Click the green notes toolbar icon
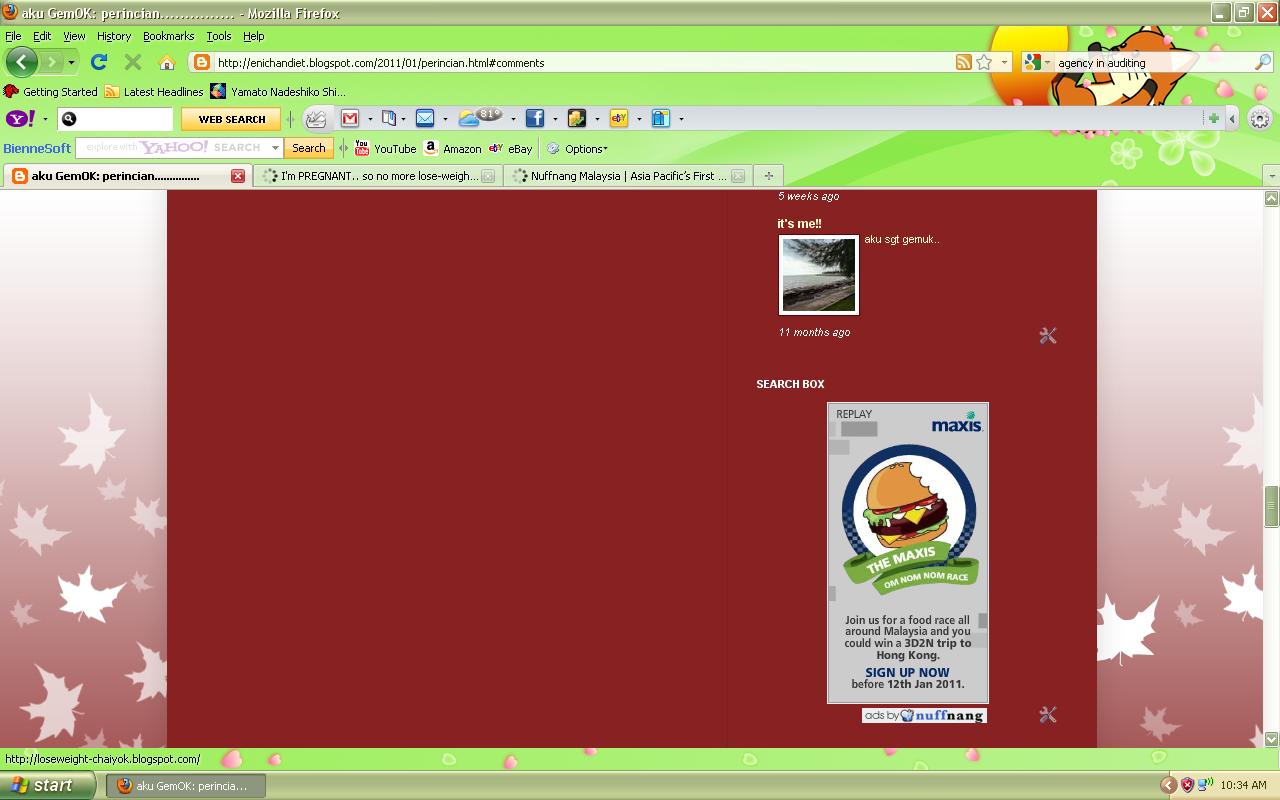The height and width of the screenshot is (800, 1280). coord(577,119)
